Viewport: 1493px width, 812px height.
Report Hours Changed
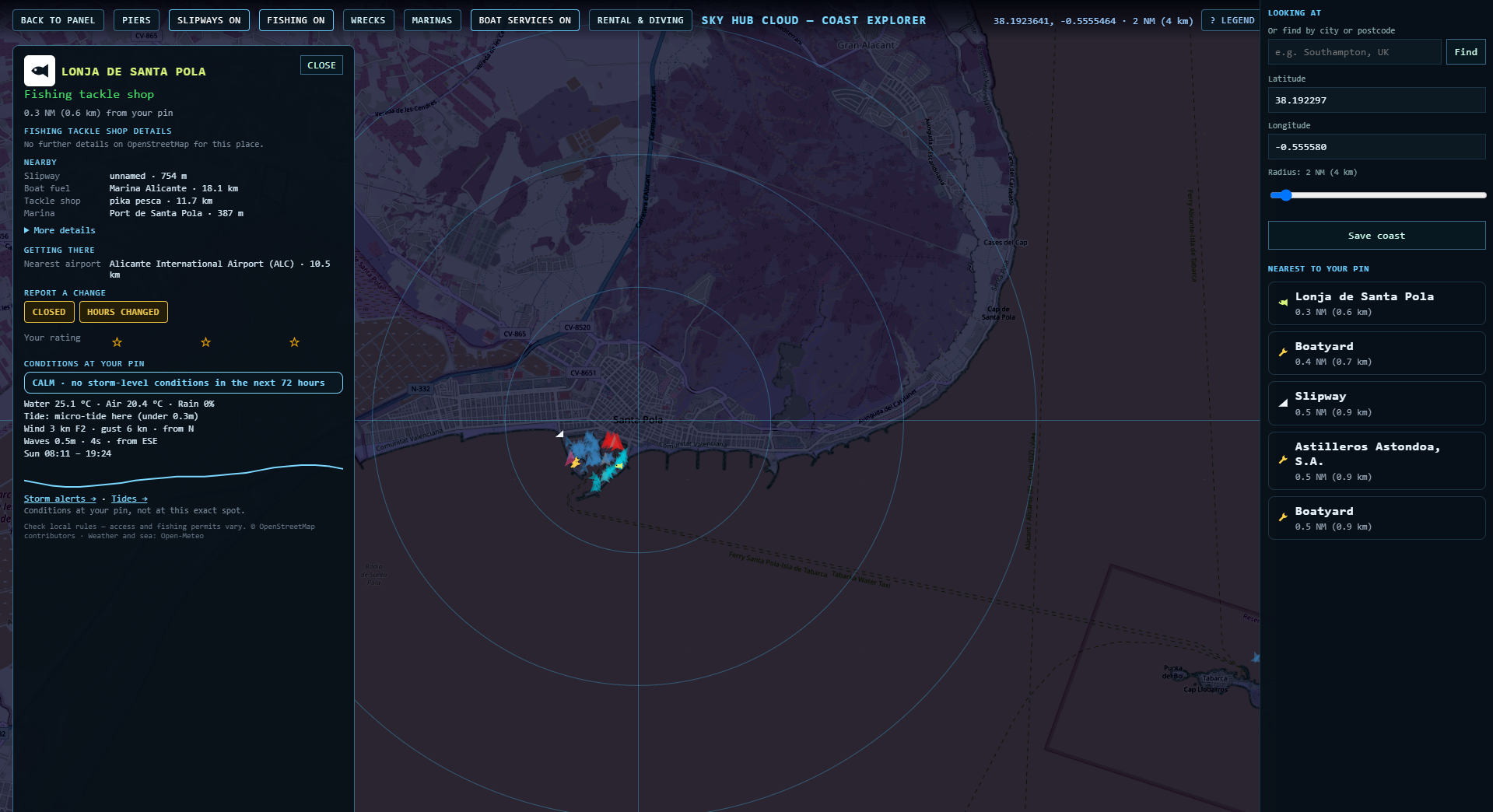pyautogui.click(x=123, y=312)
